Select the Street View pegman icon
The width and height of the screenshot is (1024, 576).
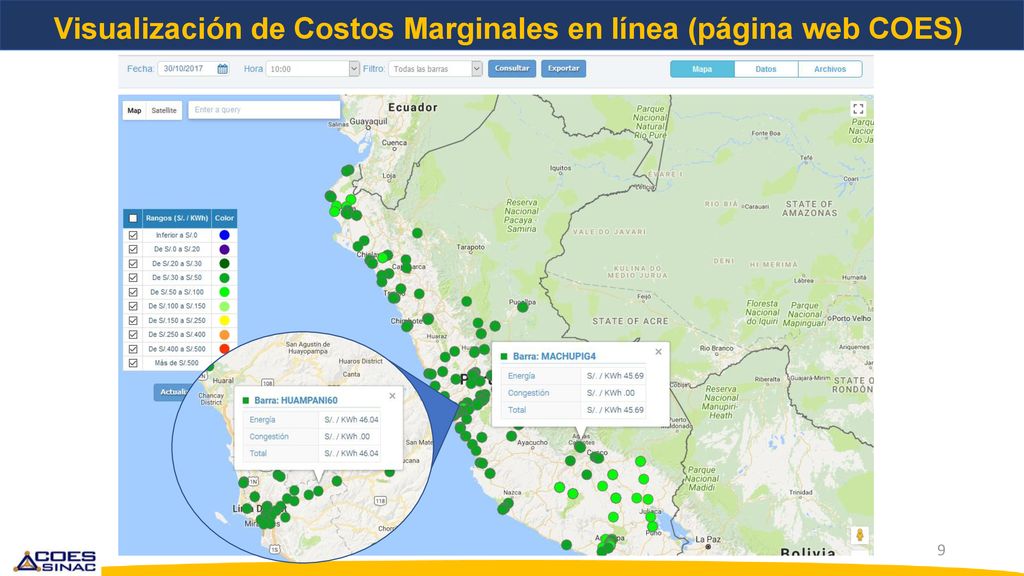coord(860,535)
